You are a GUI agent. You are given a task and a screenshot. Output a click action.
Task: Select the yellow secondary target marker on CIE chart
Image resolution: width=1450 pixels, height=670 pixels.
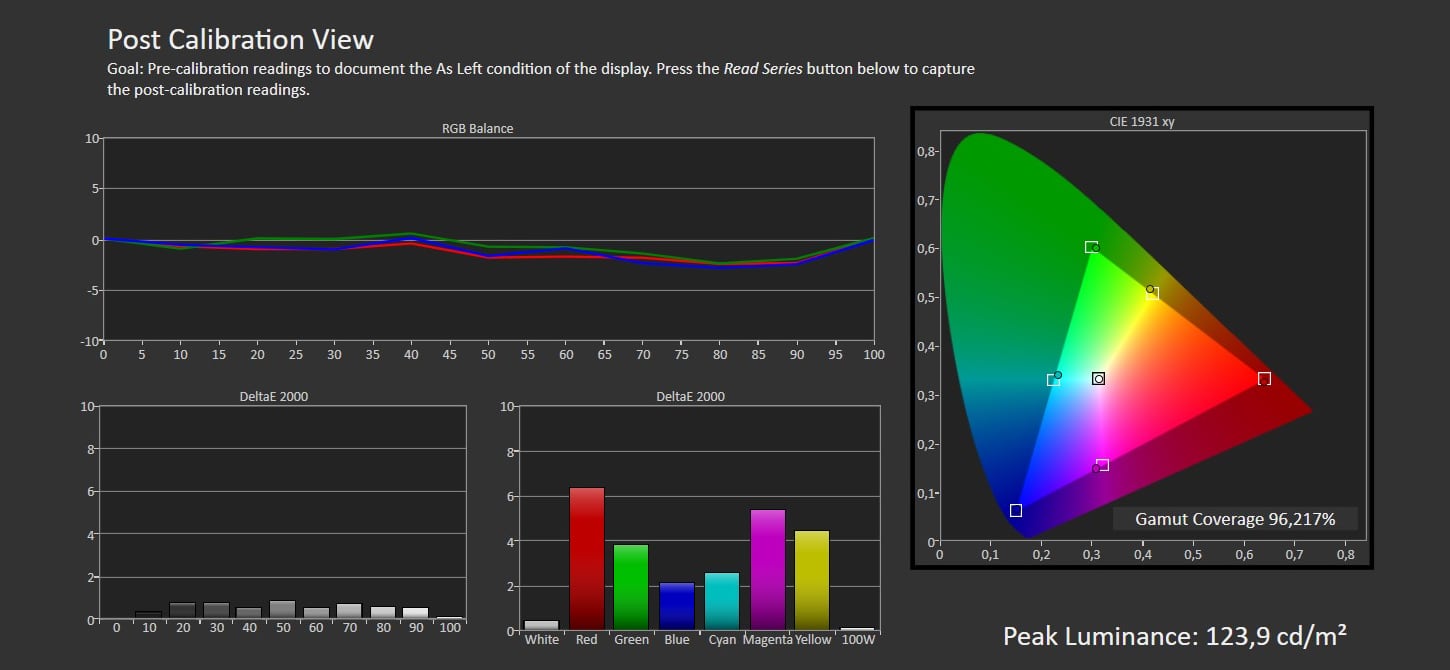[1152, 293]
